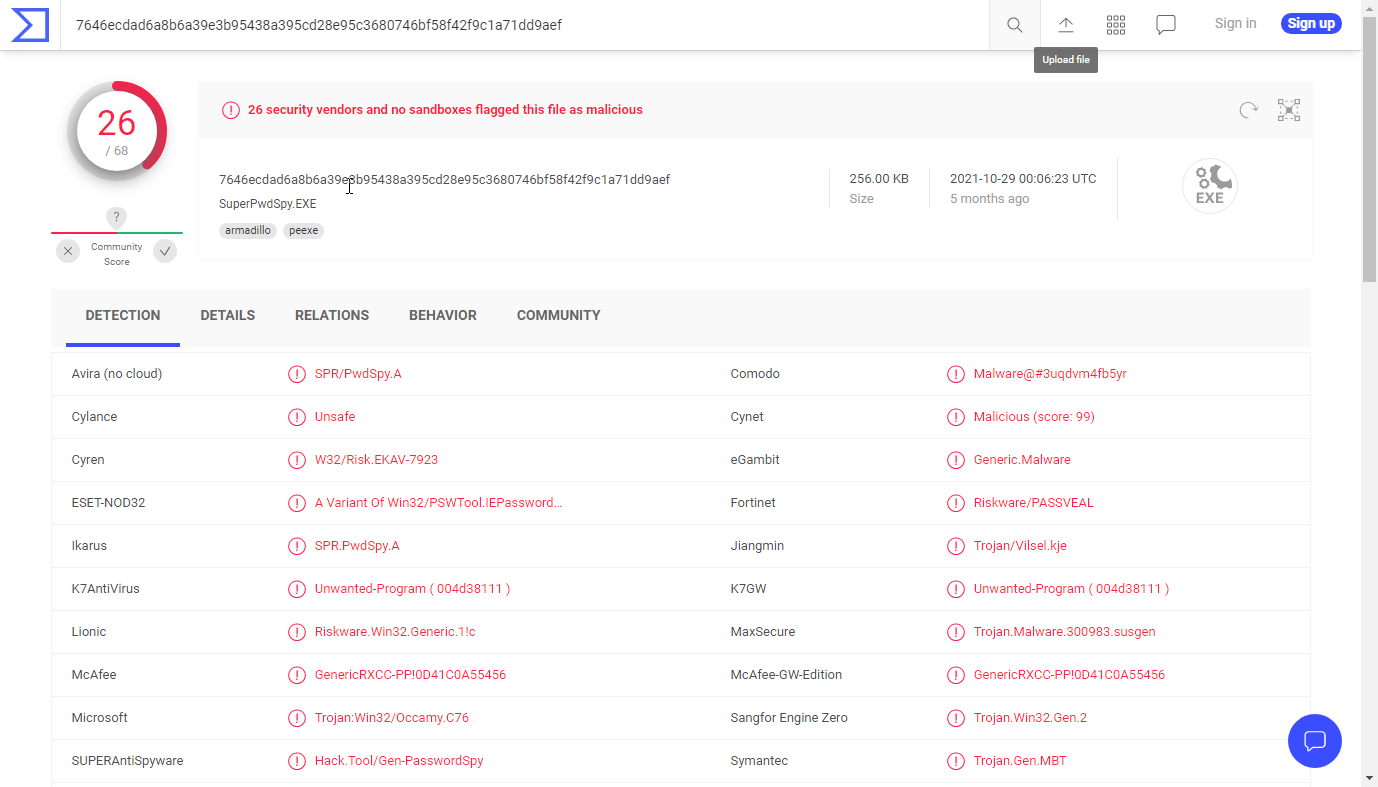Click the 26 / 68 detection score gauge
The width and height of the screenshot is (1378, 787).
tap(117, 131)
